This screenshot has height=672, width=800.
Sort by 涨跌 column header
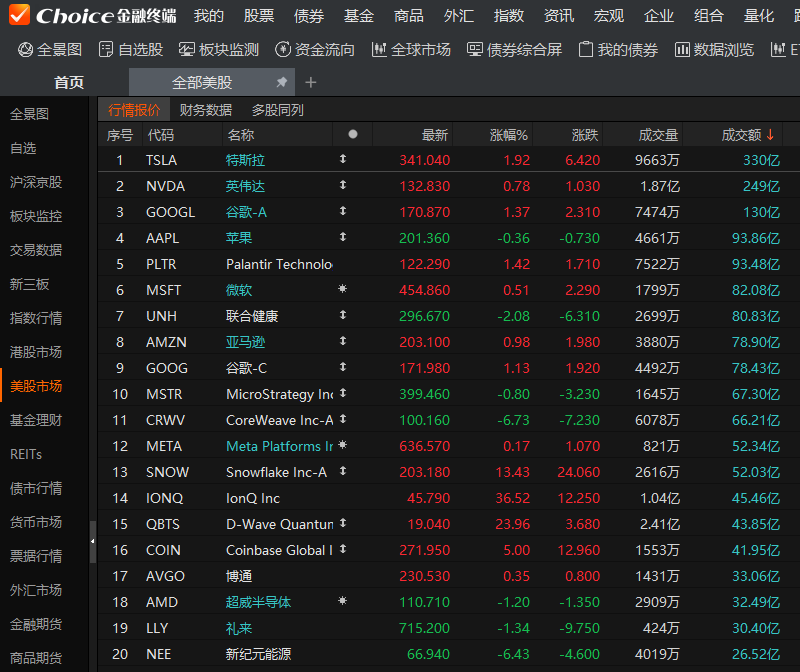click(585, 135)
